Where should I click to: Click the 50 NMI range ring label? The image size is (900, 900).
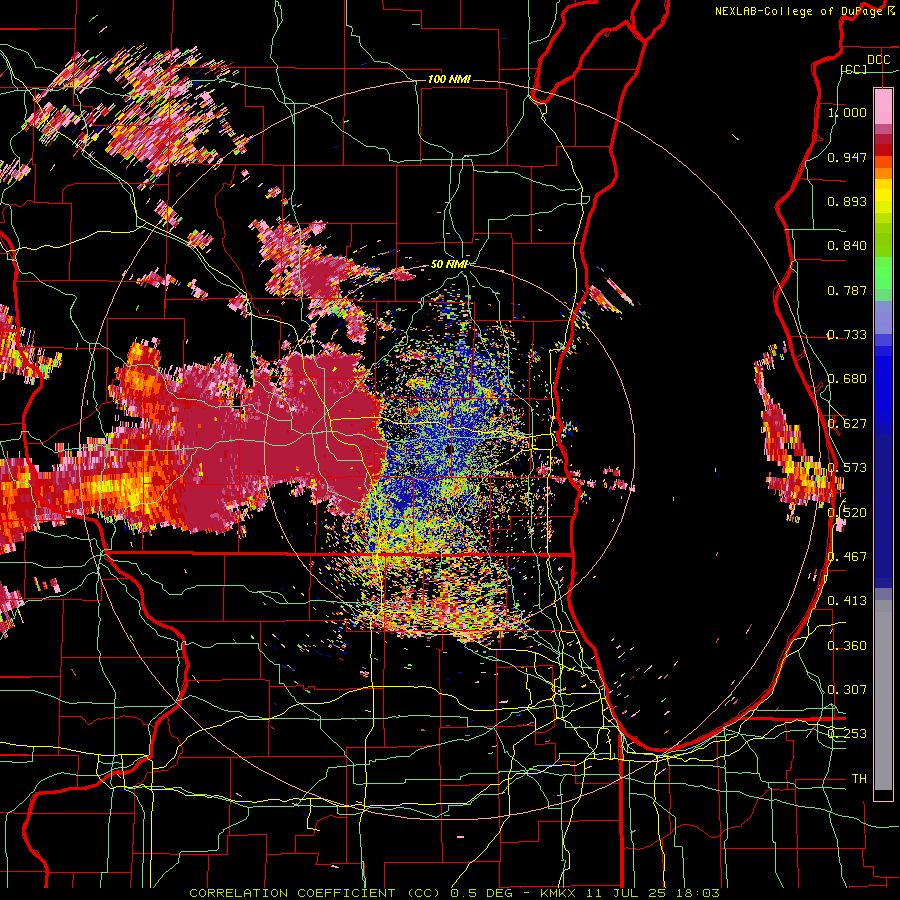449,265
